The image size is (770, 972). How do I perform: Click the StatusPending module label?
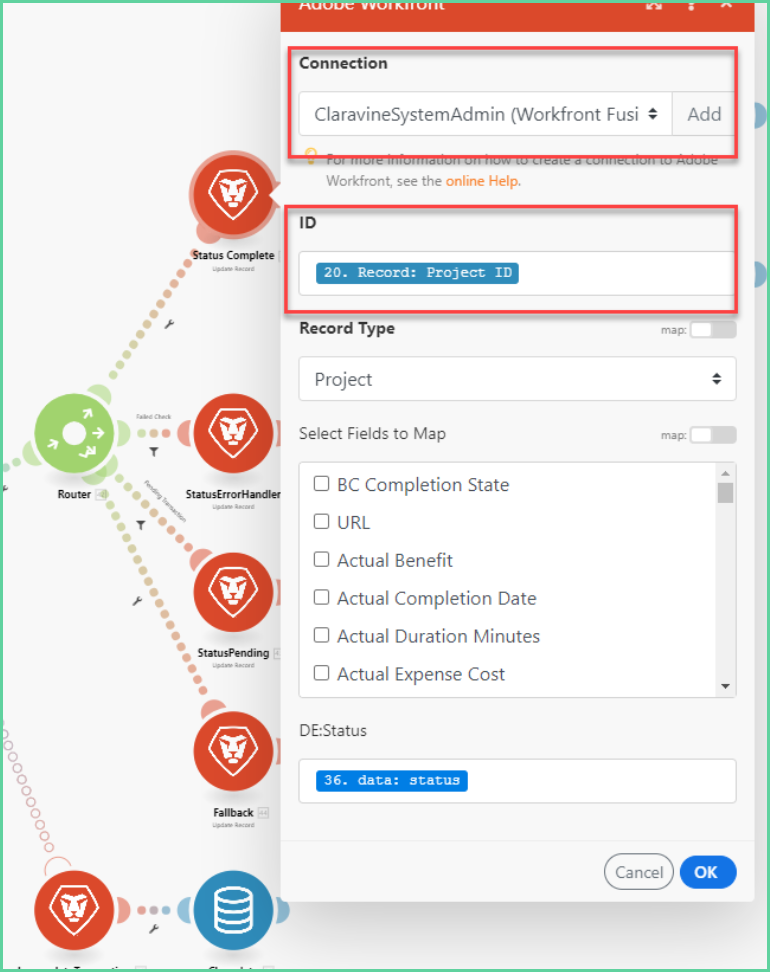(x=233, y=653)
